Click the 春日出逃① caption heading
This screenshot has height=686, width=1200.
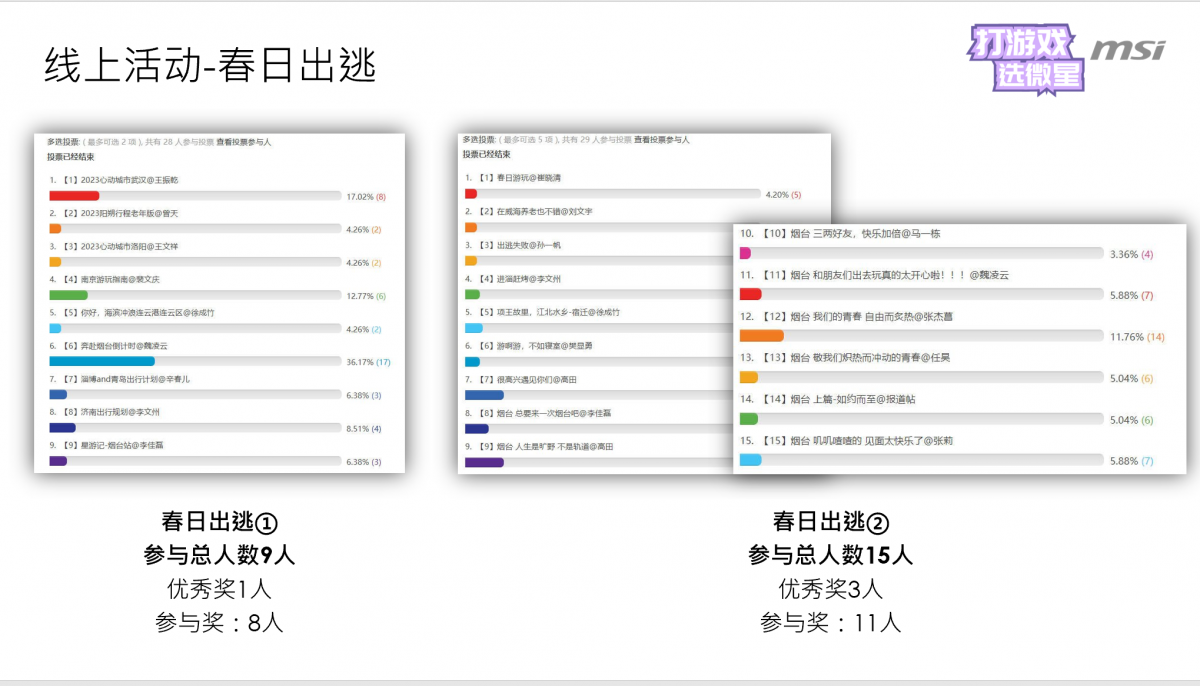(219, 522)
